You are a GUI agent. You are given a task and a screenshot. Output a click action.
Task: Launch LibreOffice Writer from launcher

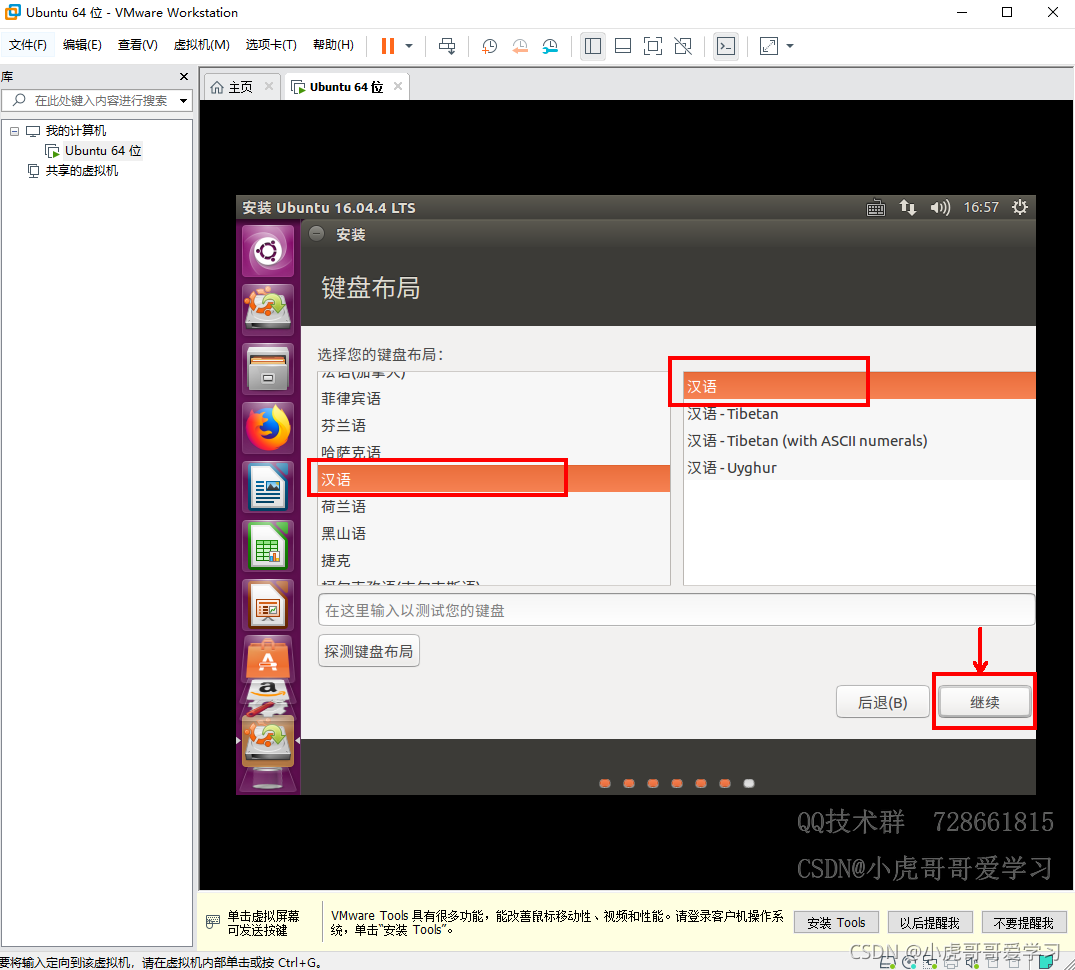268,487
